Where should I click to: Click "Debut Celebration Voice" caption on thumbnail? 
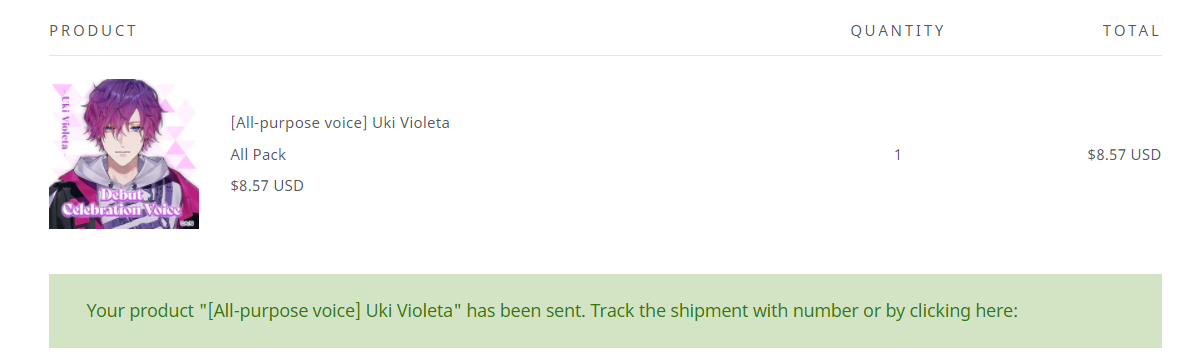[122, 202]
